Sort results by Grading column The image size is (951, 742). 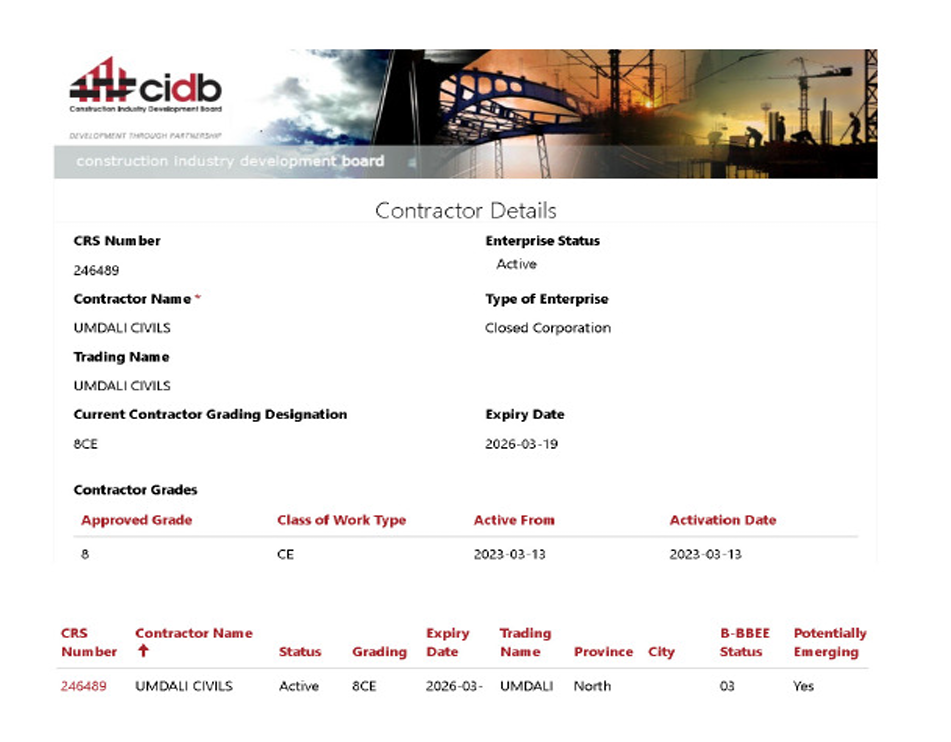pyautogui.click(x=379, y=652)
